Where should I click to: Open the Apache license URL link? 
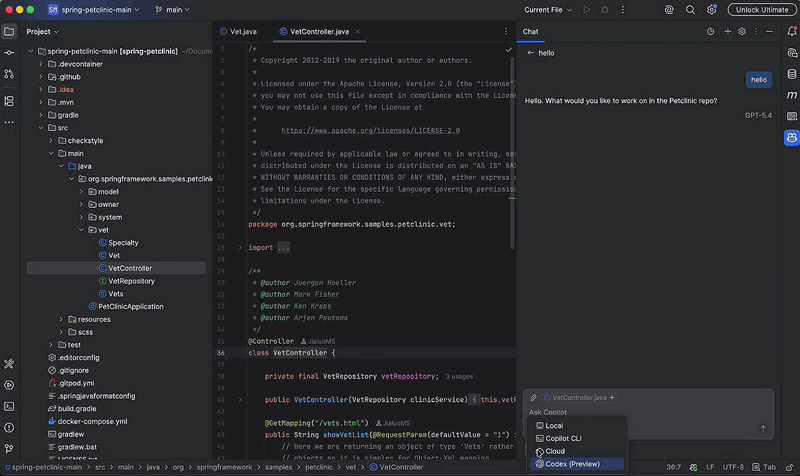click(x=370, y=131)
